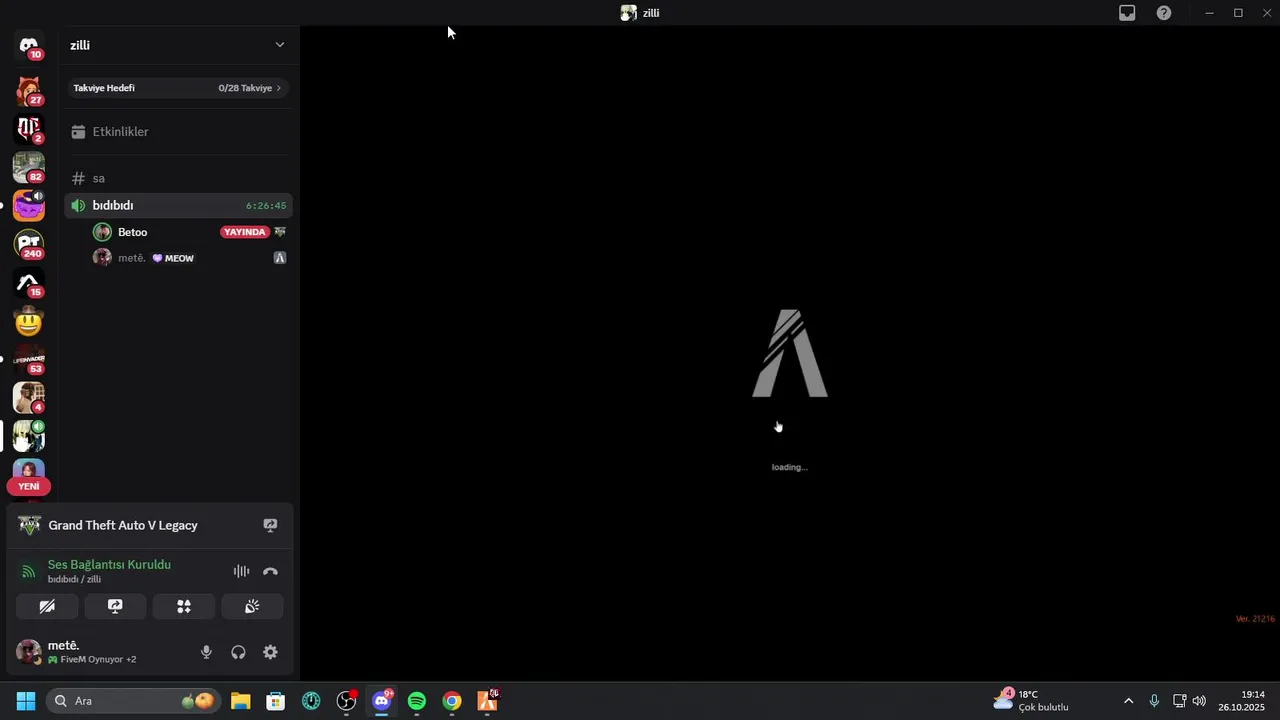Click user Betoo in voice channel
The width and height of the screenshot is (1280, 720).
click(x=132, y=232)
